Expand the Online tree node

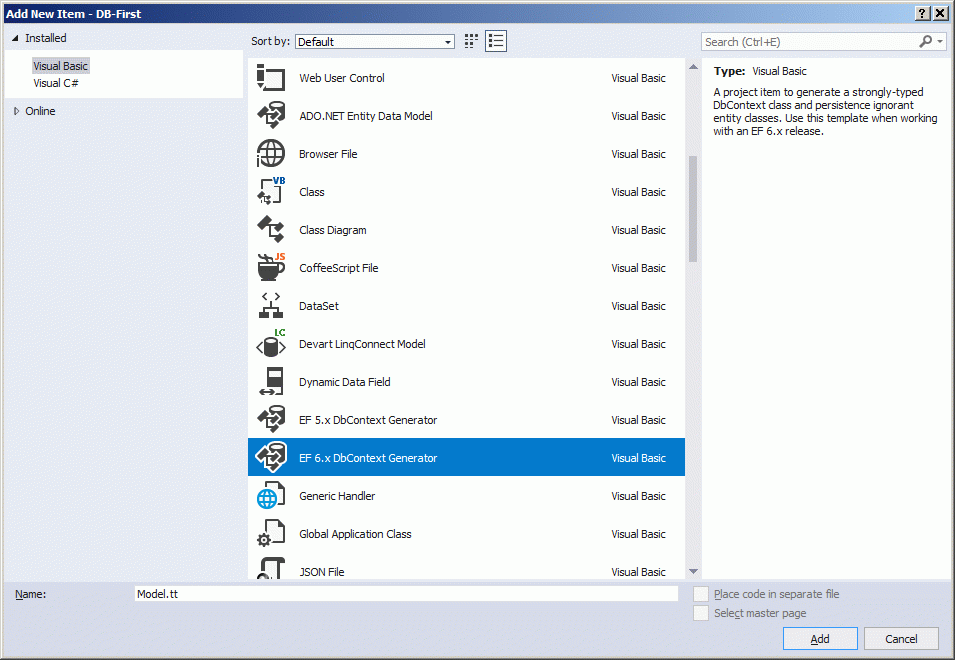16,111
